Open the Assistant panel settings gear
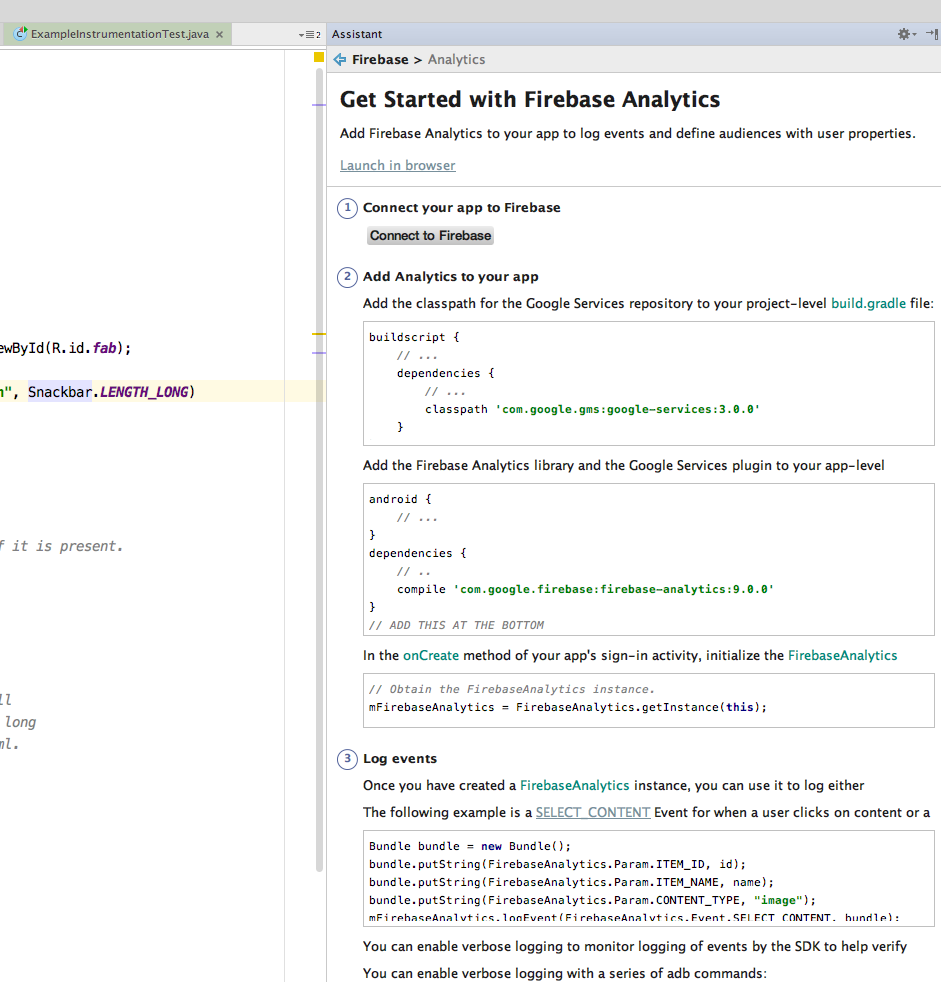 pyautogui.click(x=904, y=34)
